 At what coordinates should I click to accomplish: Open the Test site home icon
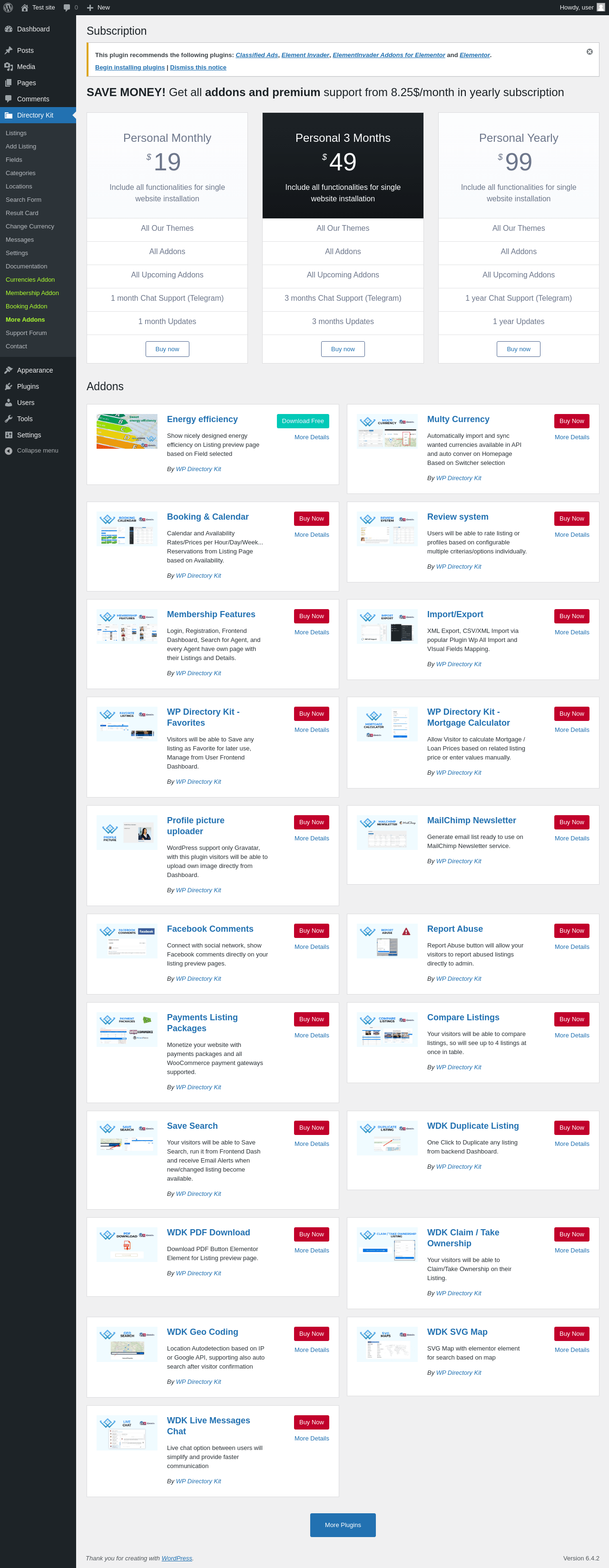pyautogui.click(x=24, y=7)
